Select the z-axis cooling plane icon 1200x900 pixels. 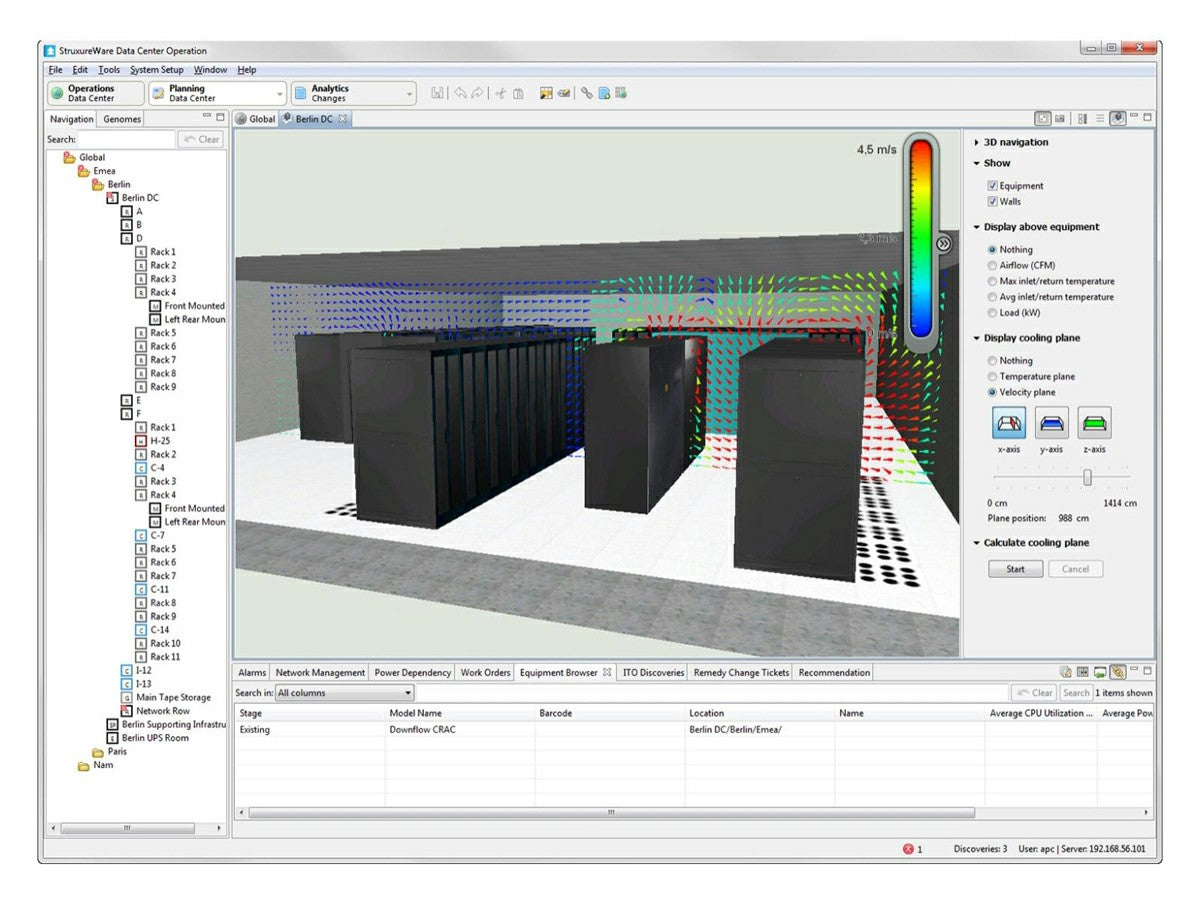[x=1094, y=423]
